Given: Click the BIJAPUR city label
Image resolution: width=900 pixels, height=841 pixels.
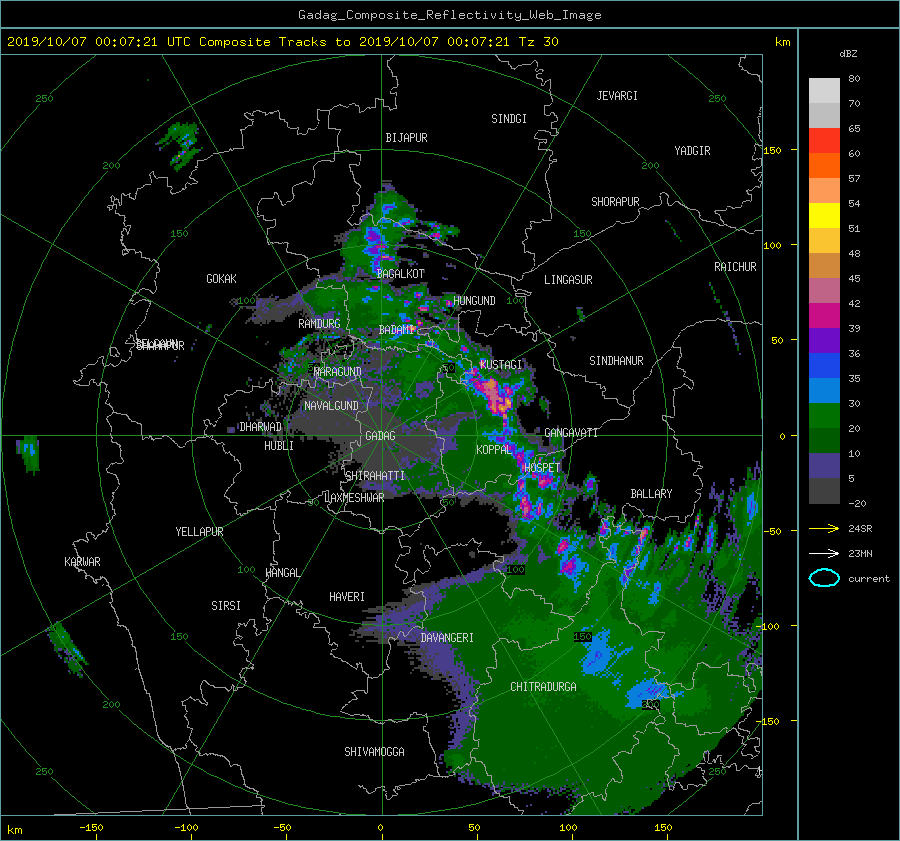Looking at the screenshot, I should (406, 138).
